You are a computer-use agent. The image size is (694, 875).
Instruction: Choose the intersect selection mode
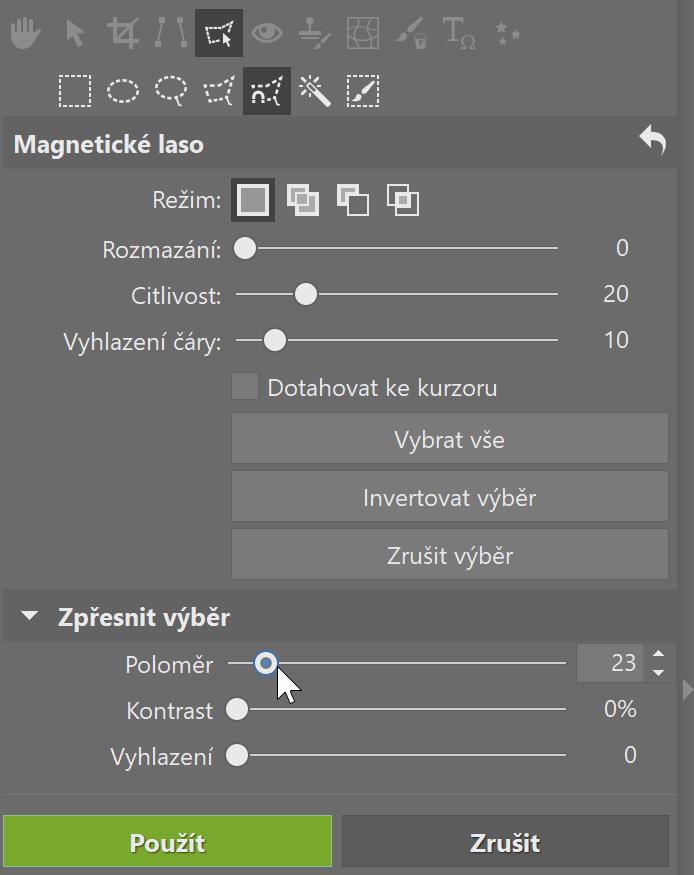click(403, 200)
